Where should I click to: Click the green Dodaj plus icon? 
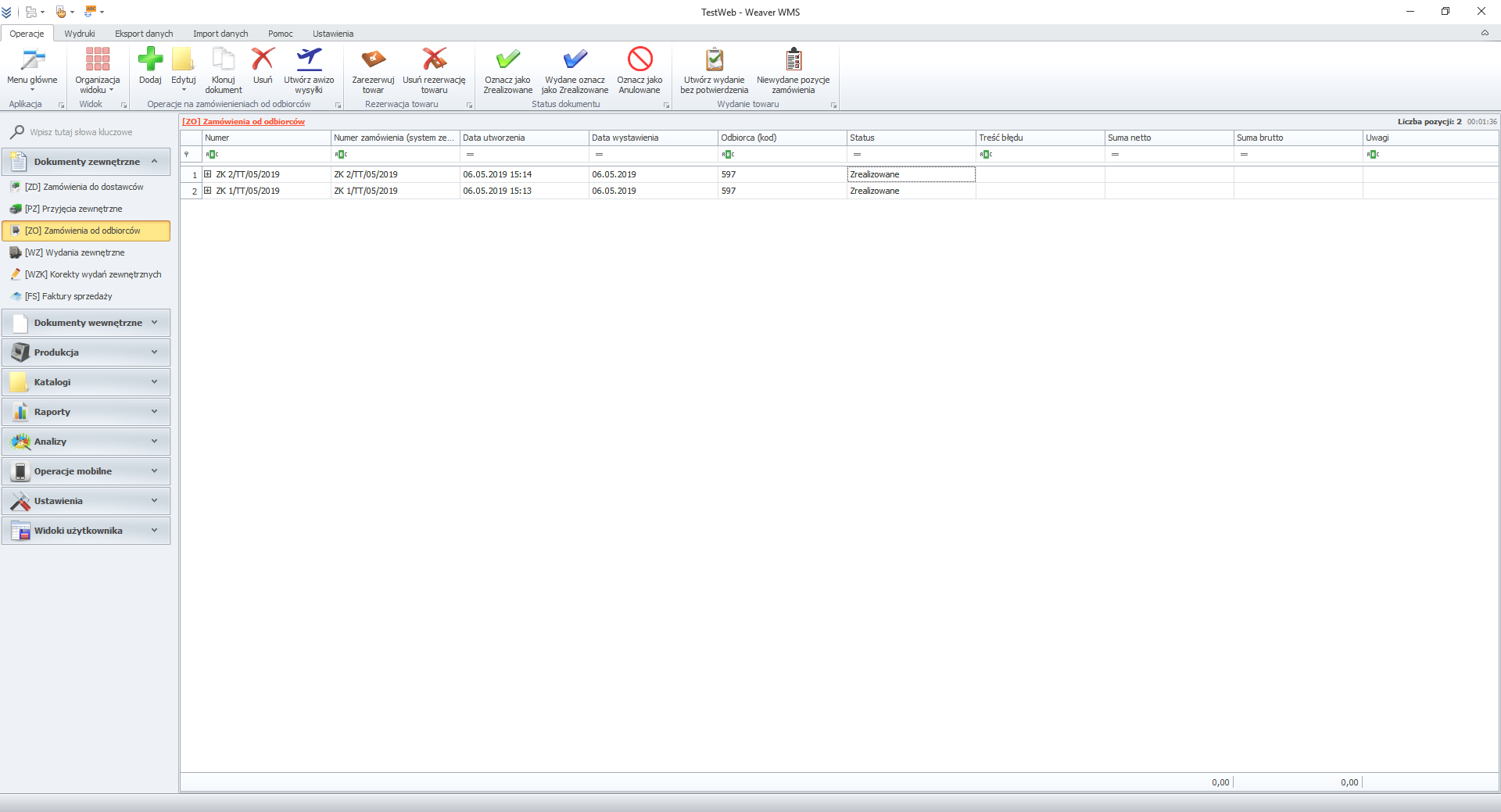(x=150, y=60)
